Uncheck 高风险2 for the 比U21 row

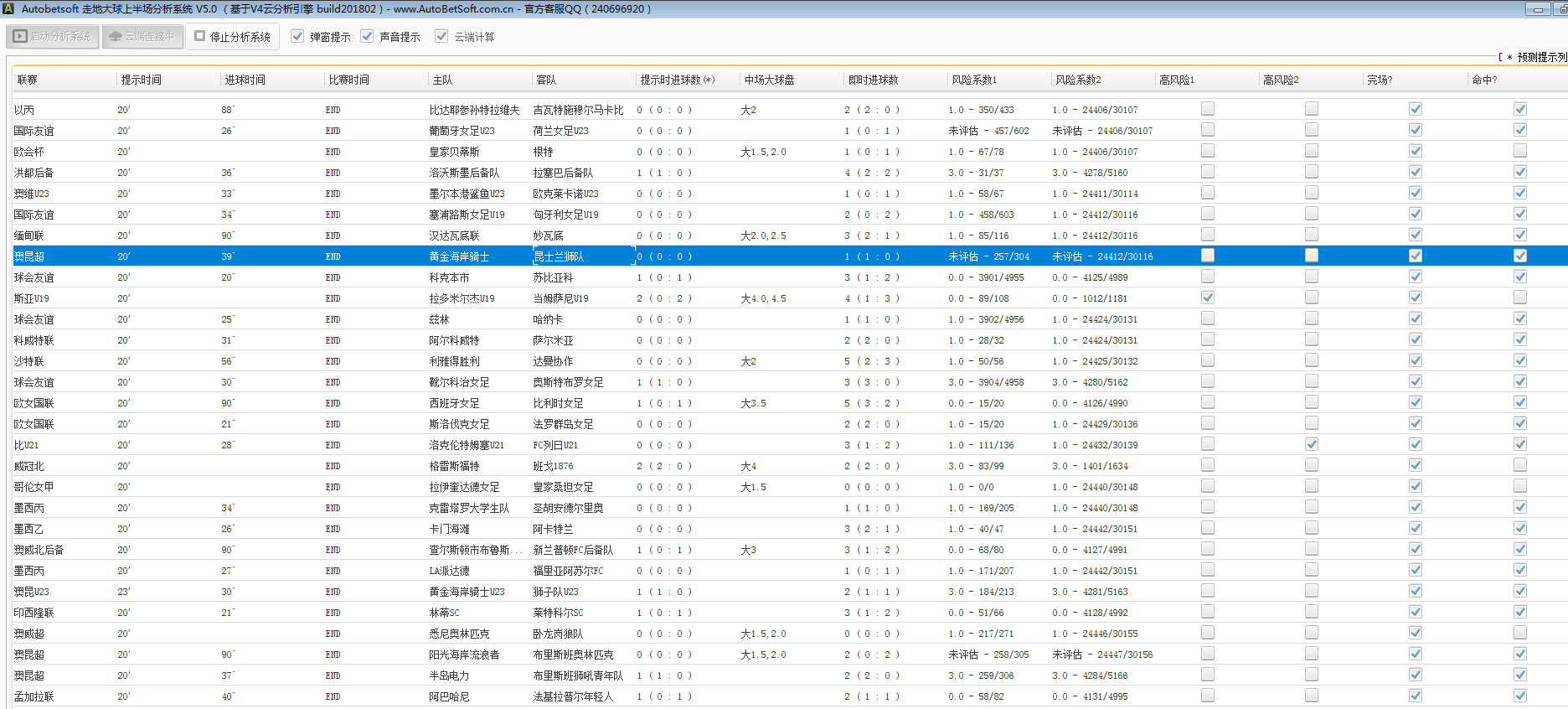[1312, 444]
